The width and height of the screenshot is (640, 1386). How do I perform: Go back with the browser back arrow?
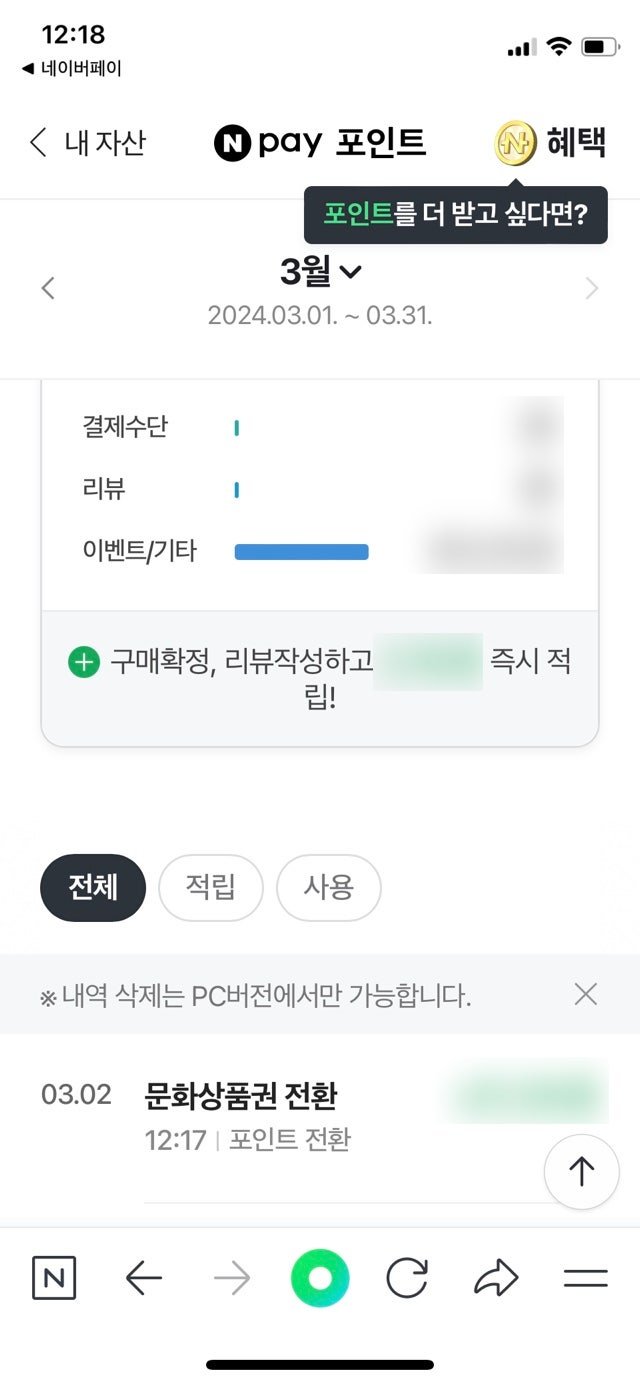coord(144,1278)
